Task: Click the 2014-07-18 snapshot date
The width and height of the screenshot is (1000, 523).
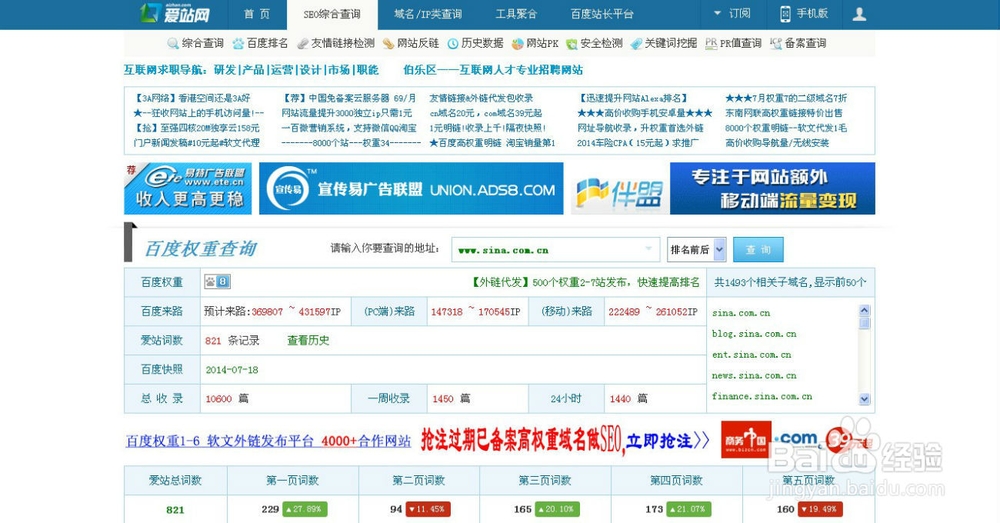Action: click(232, 370)
